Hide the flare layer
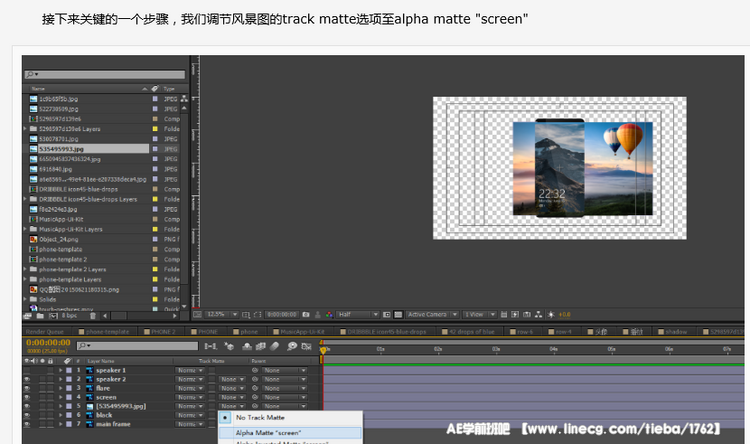Image resolution: width=750 pixels, height=444 pixels. (27, 388)
